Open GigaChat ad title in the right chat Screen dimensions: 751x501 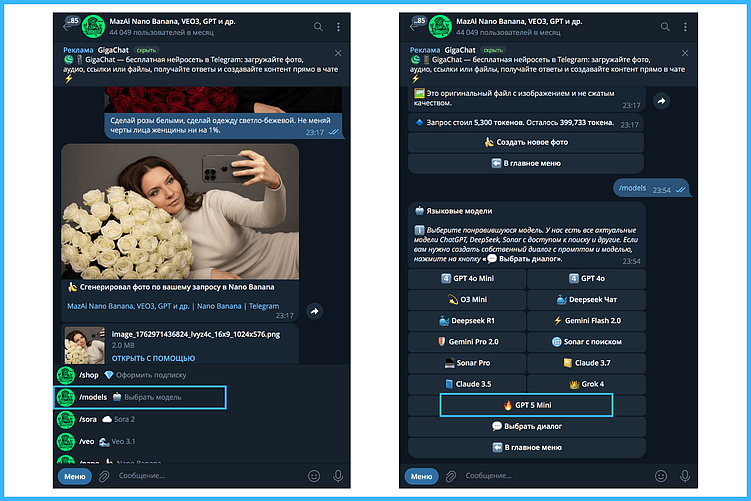460,50
